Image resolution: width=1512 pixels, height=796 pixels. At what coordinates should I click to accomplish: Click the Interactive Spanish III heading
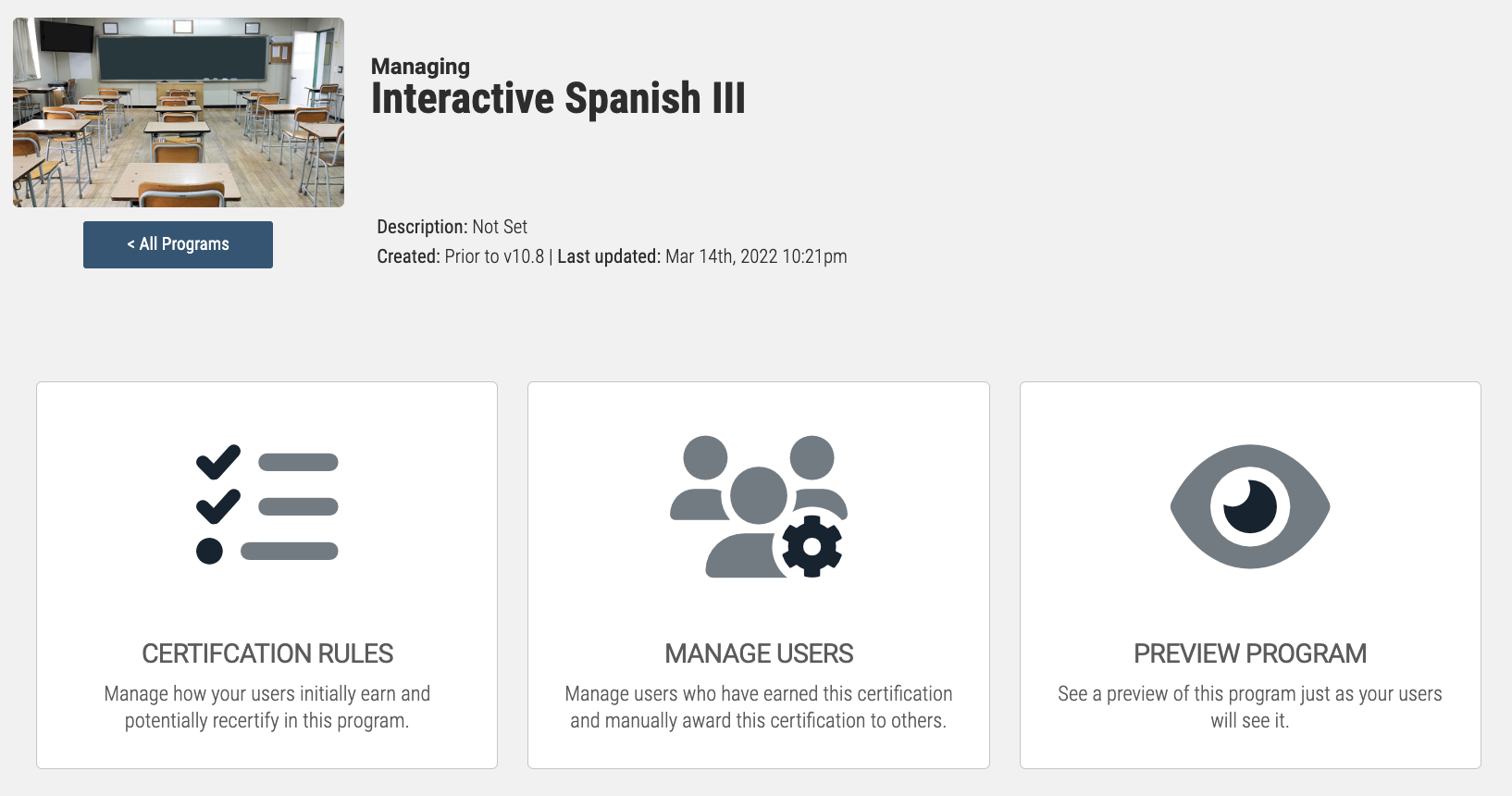(x=558, y=98)
